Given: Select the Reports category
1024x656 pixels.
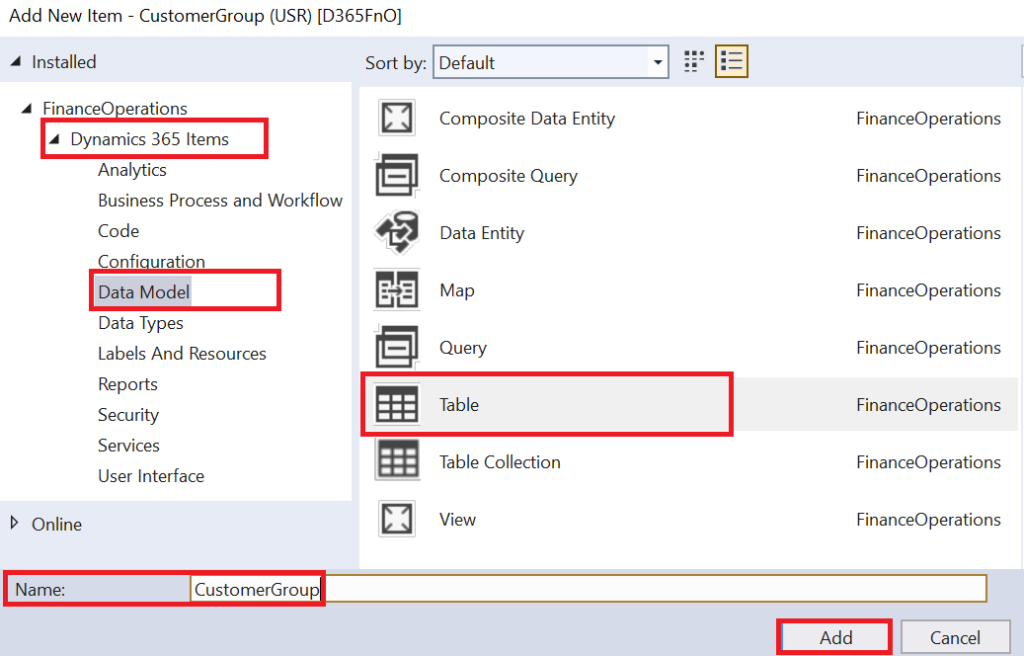Looking at the screenshot, I should [128, 384].
